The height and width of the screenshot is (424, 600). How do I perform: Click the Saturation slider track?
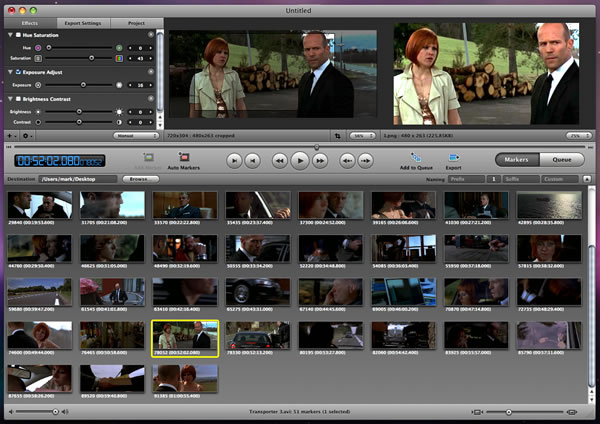[79, 58]
